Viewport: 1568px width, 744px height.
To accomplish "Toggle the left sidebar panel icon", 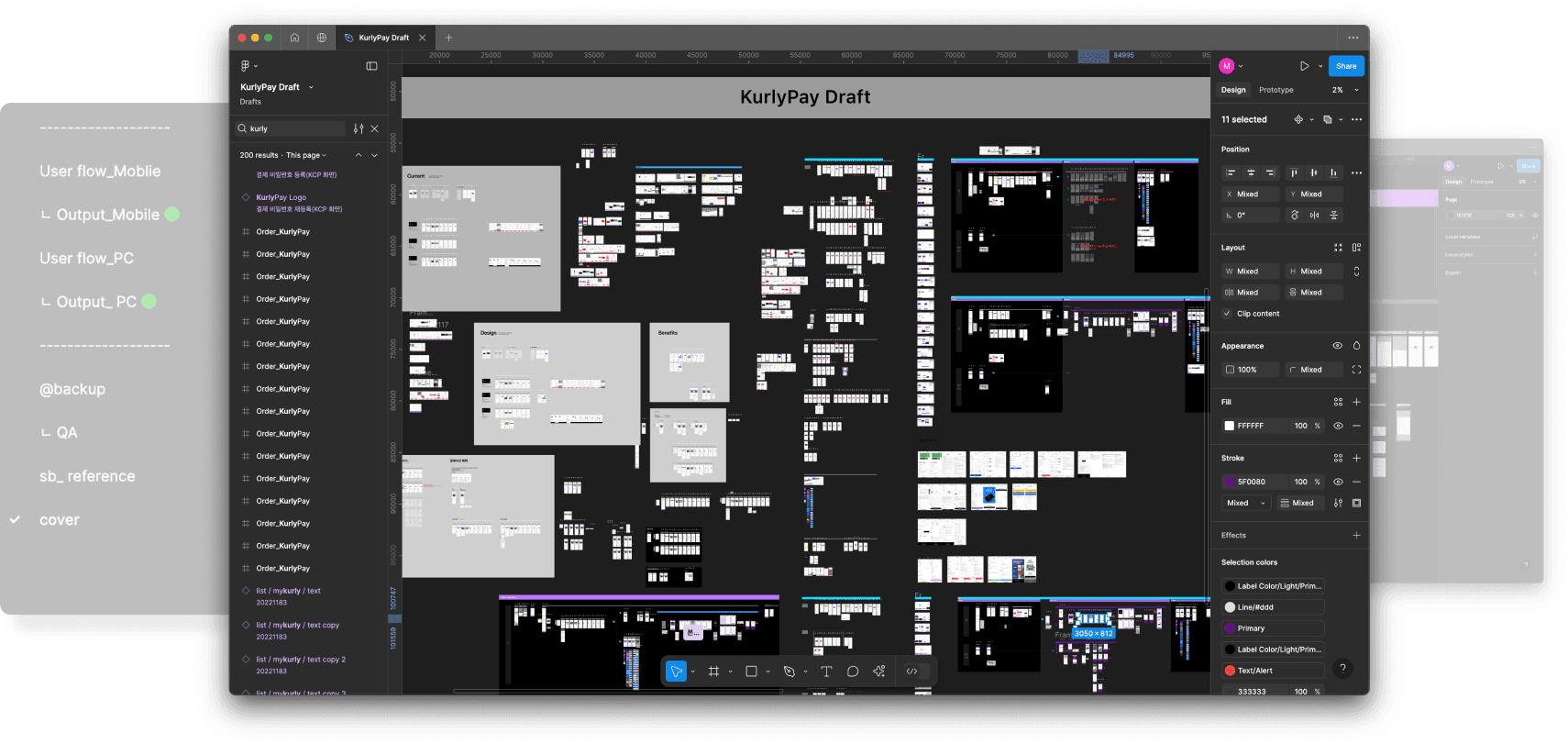I will coord(371,66).
